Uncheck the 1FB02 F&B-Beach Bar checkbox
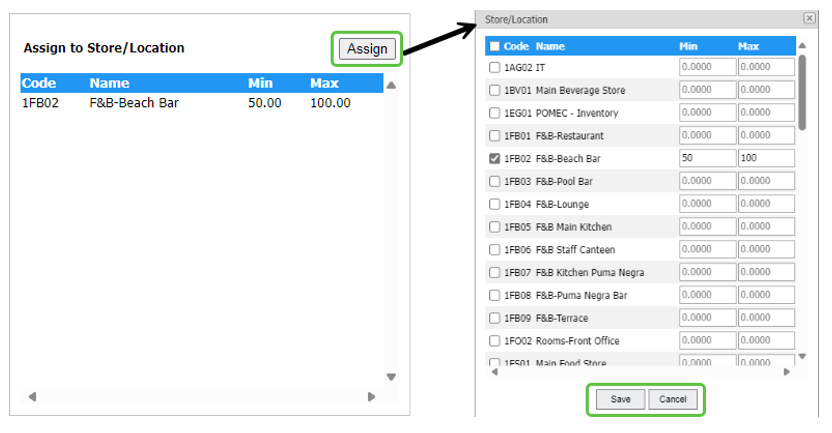 494,159
